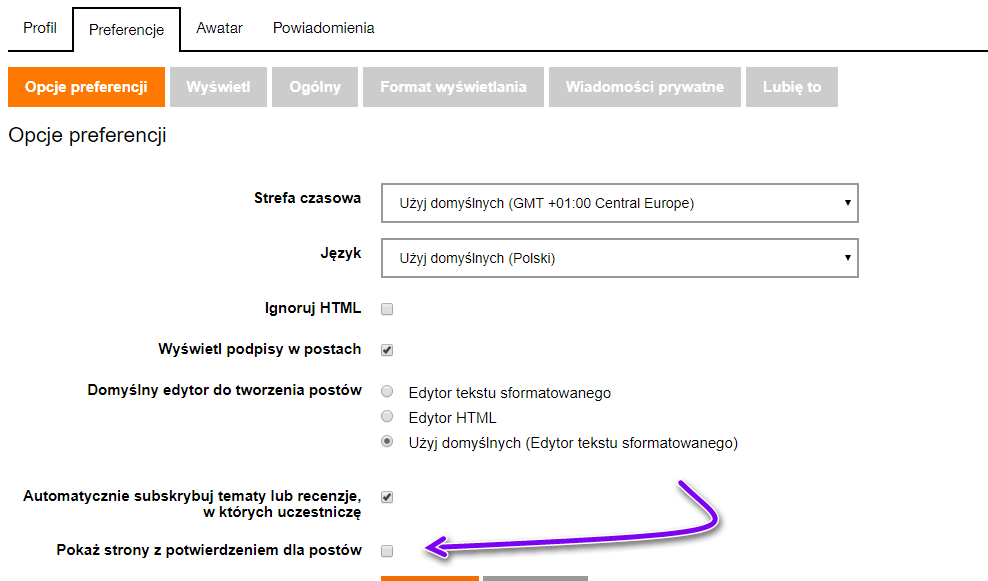Choose the Edytor HTML radio option
The image size is (988, 581).
pyautogui.click(x=387, y=417)
